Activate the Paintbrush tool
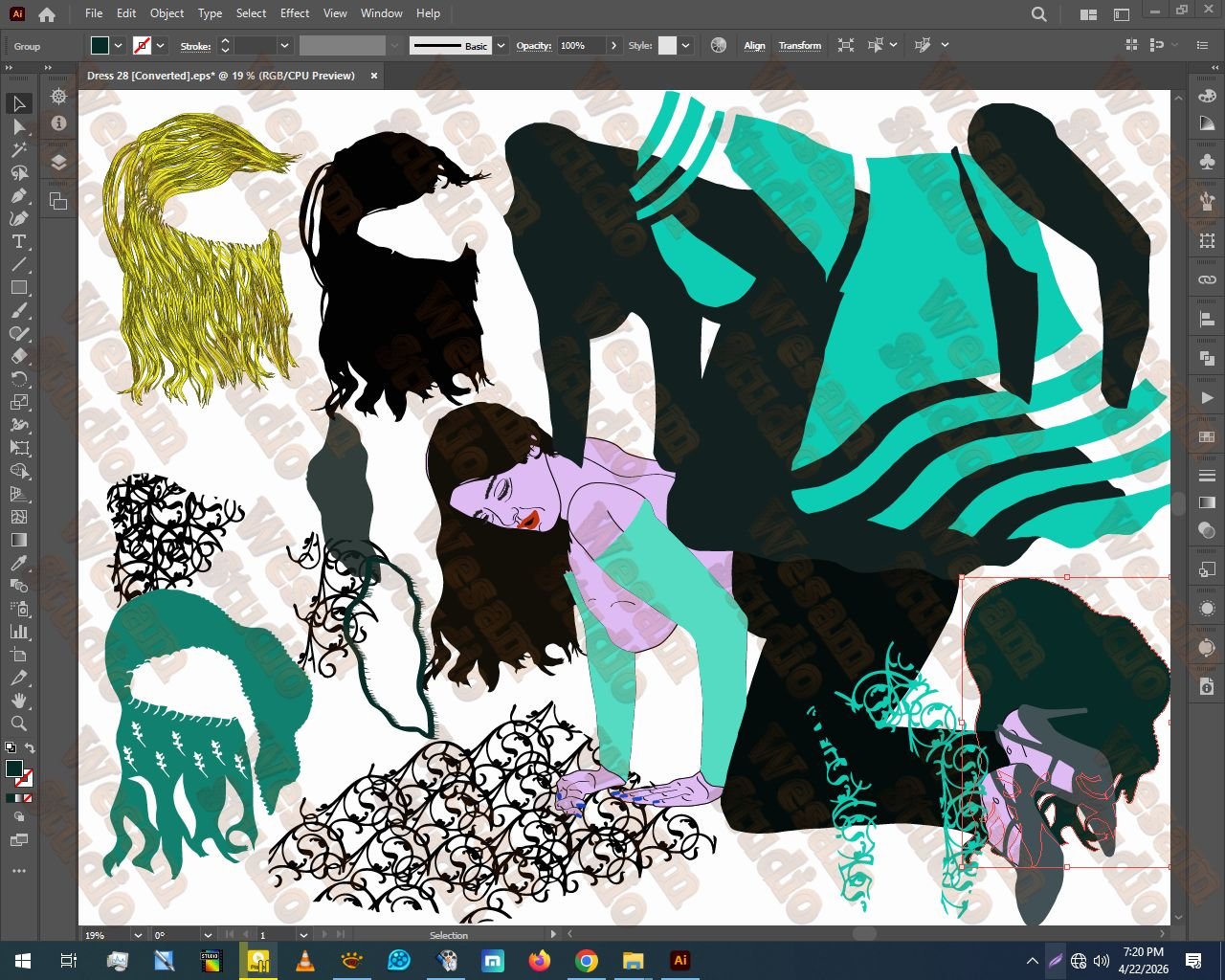The width and height of the screenshot is (1225, 980). (x=19, y=310)
